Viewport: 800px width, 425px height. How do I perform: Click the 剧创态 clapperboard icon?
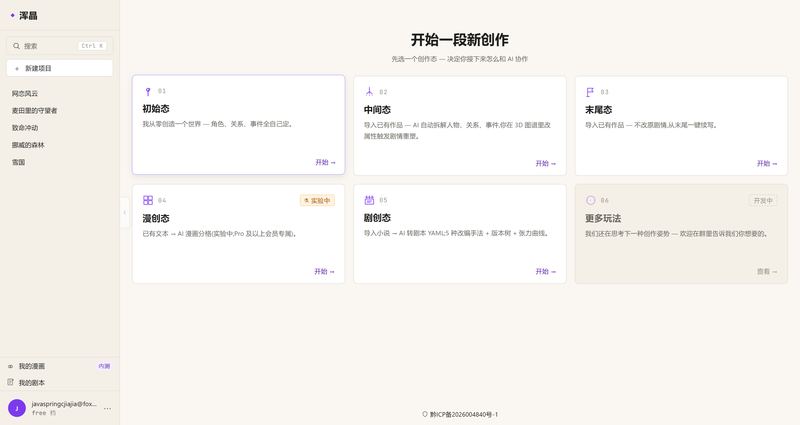[369, 200]
